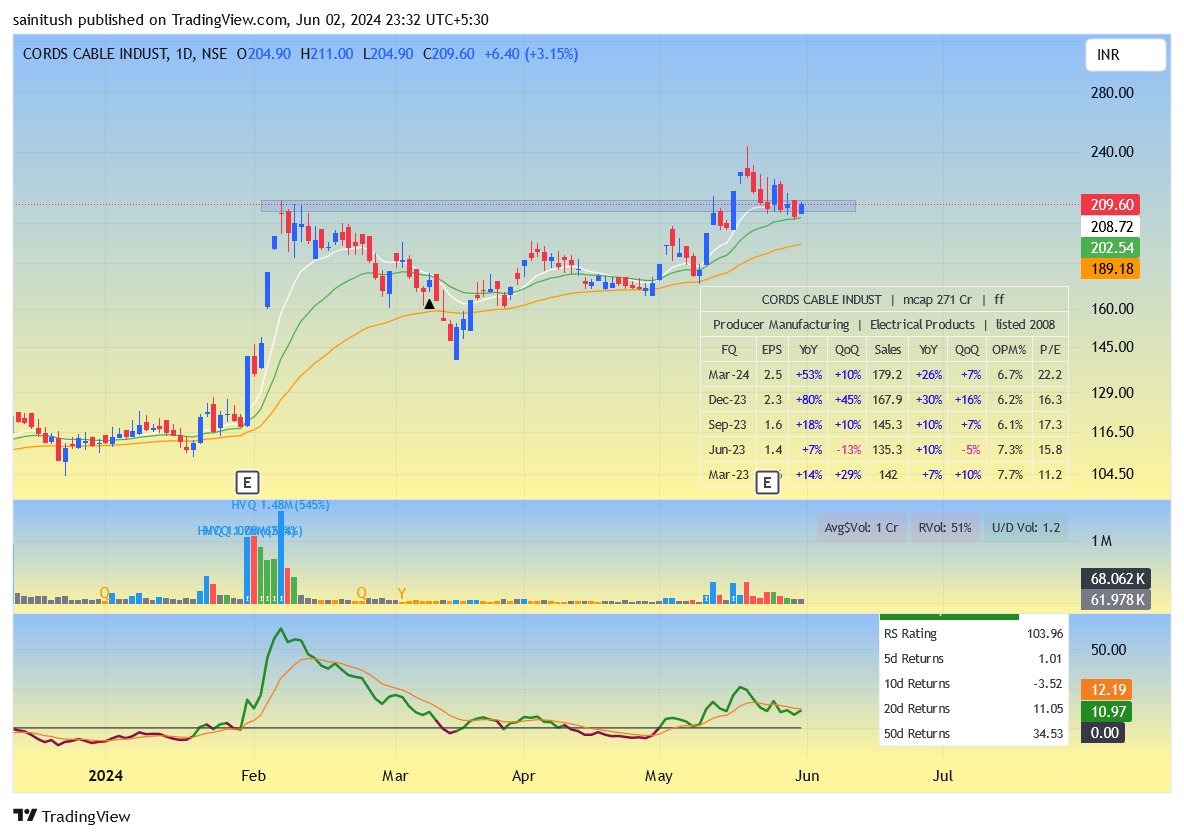Click the Dec-23 quarter row label
The height and width of the screenshot is (837, 1184).
point(729,400)
